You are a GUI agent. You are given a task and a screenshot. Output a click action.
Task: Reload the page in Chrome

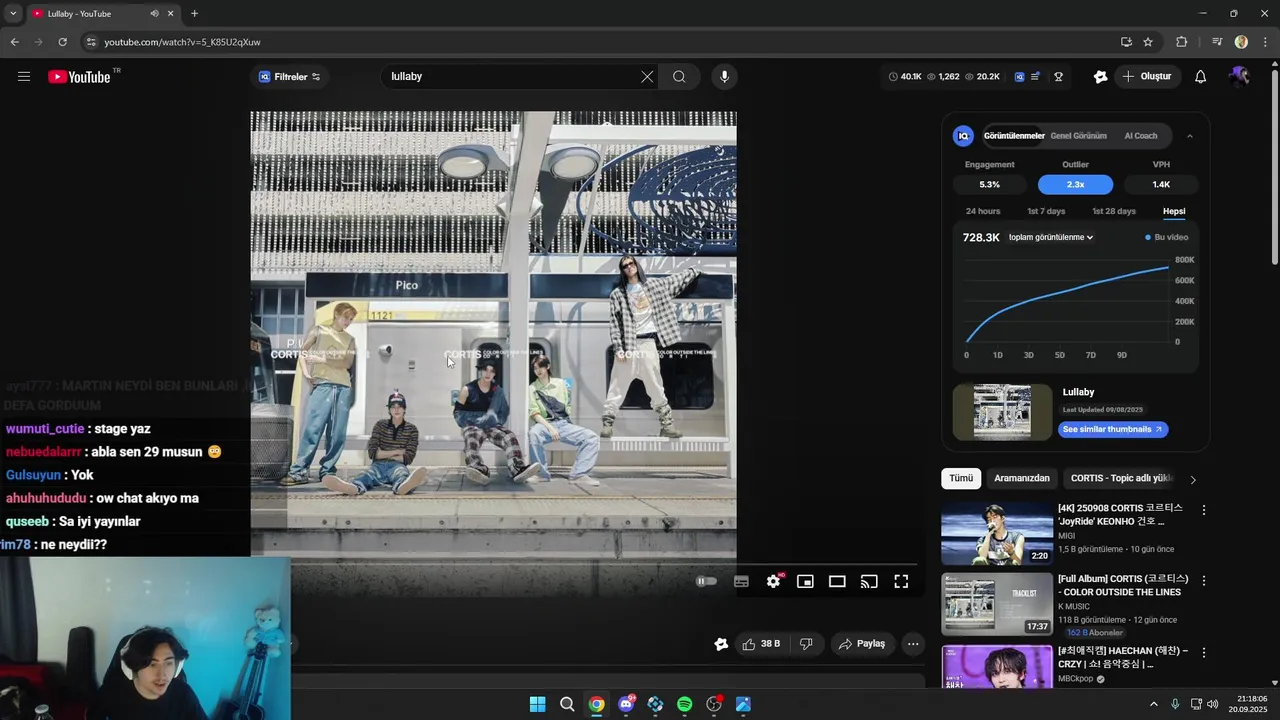[x=62, y=42]
